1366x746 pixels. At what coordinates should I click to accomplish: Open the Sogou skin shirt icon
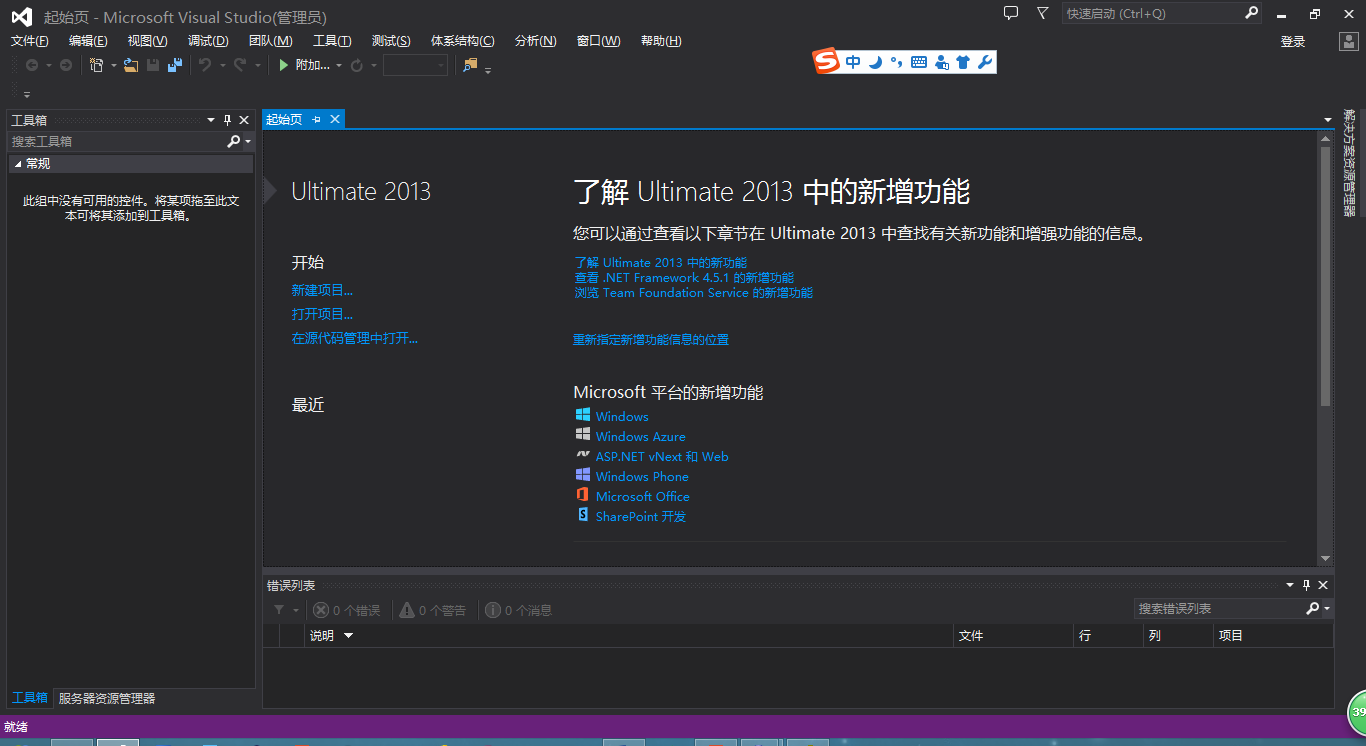pos(963,62)
